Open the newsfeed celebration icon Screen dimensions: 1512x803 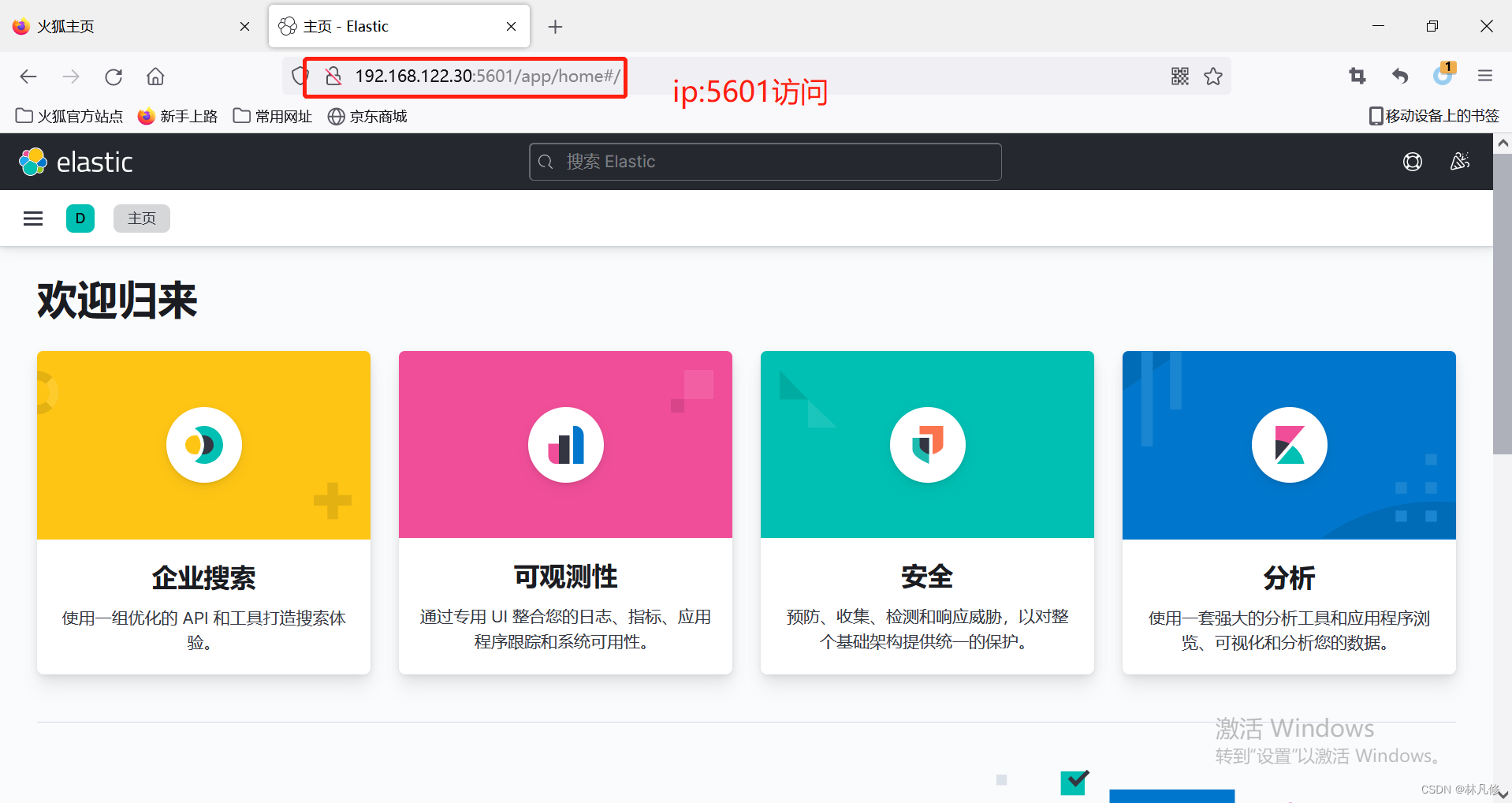pyautogui.click(x=1460, y=162)
